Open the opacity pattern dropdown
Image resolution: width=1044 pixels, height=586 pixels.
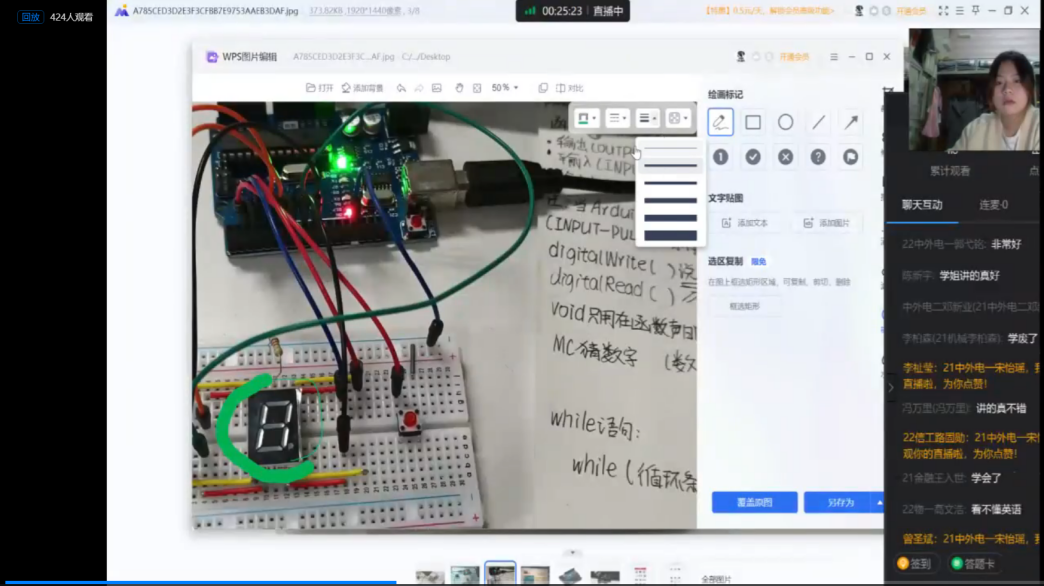678,119
